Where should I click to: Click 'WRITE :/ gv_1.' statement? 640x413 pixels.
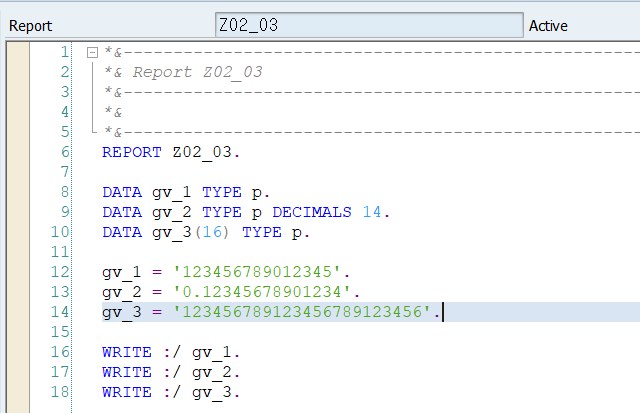171,352
